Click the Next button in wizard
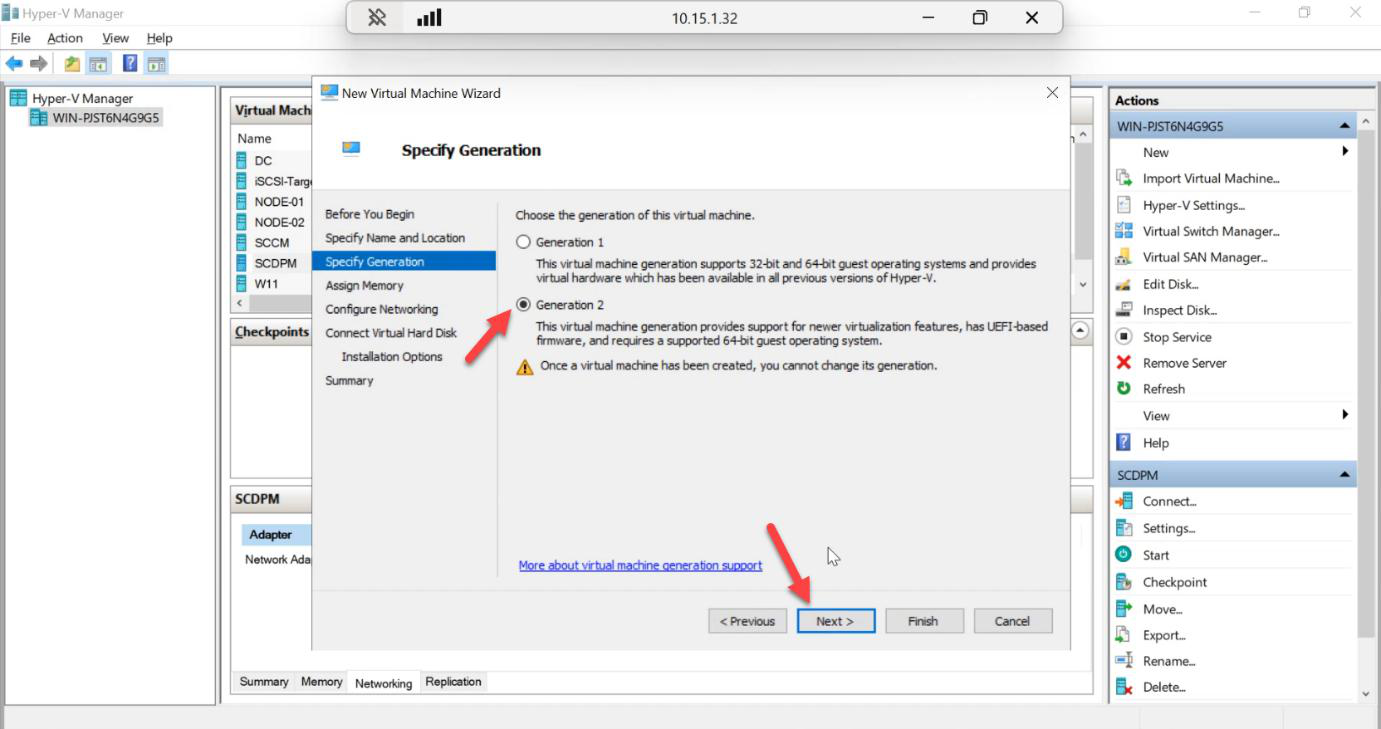The image size is (1381, 729). coord(836,621)
